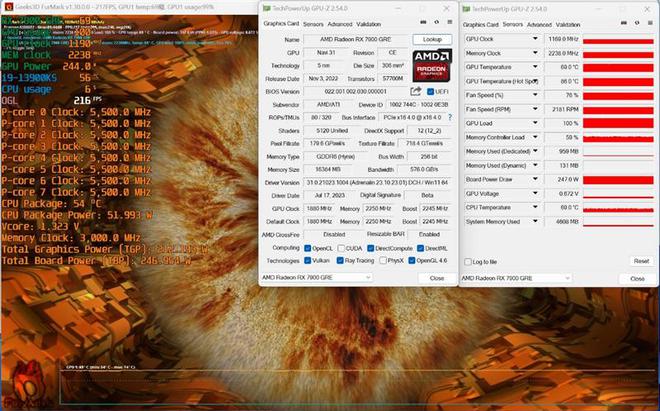Click the GPU-Z title bar icon of the Graphics Card window

pos(266,8)
